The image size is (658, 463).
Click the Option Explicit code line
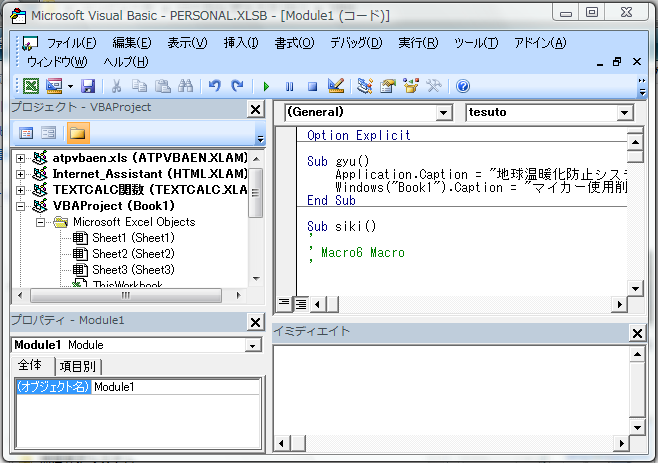[x=359, y=135]
